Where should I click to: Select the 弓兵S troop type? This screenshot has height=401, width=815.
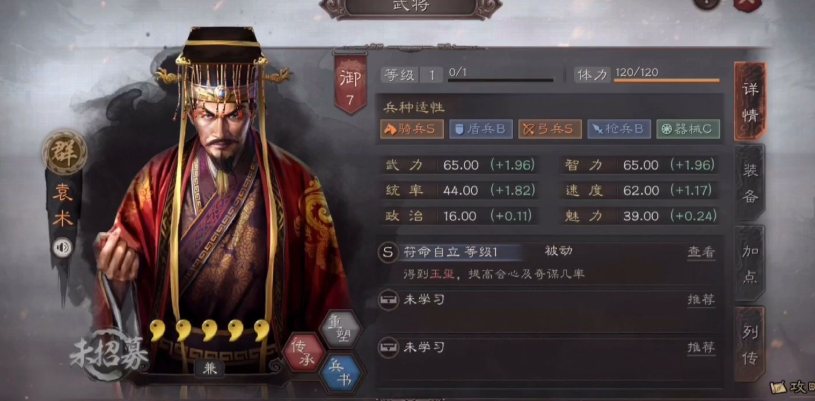549,129
